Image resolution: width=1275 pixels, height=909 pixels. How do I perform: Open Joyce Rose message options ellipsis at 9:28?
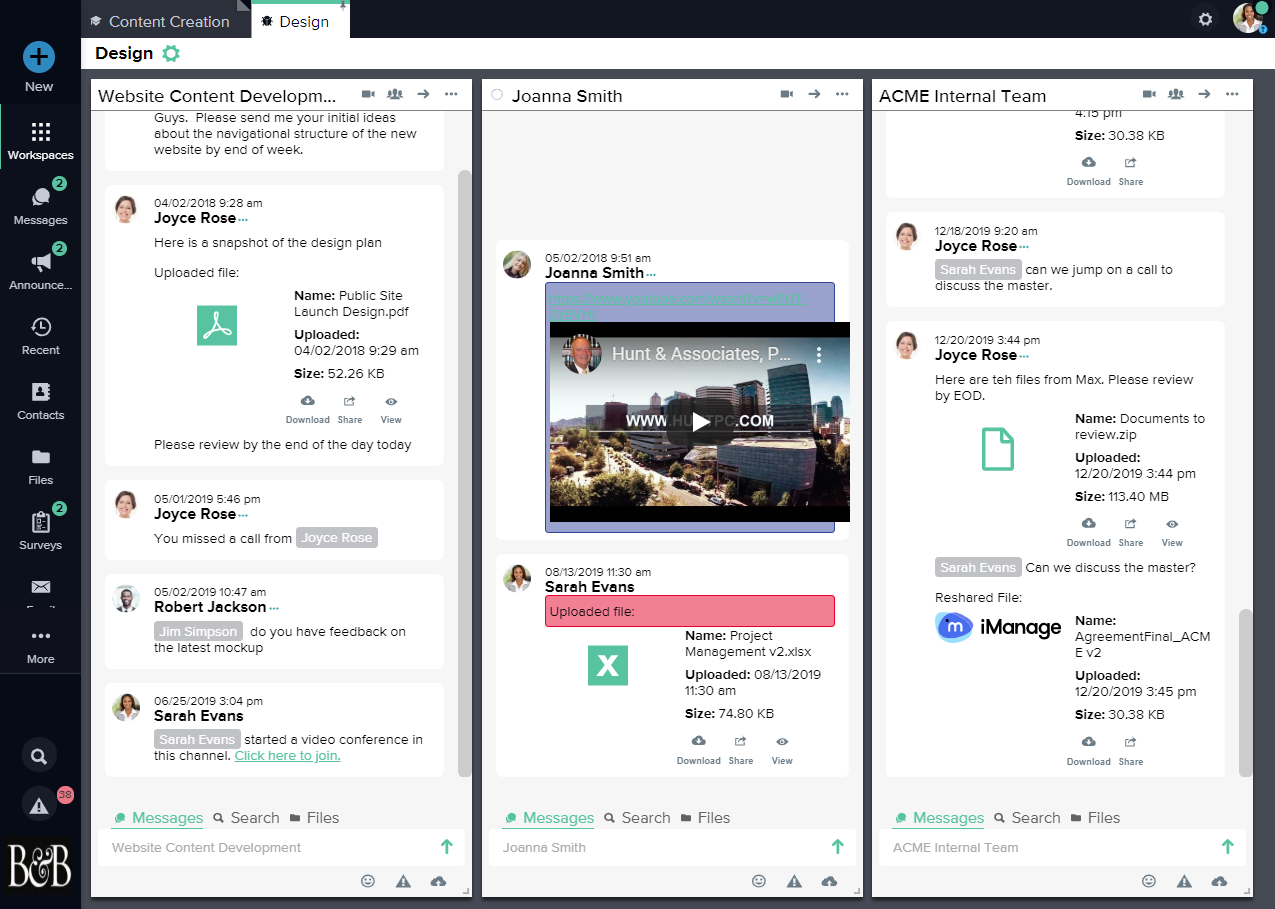click(243, 219)
